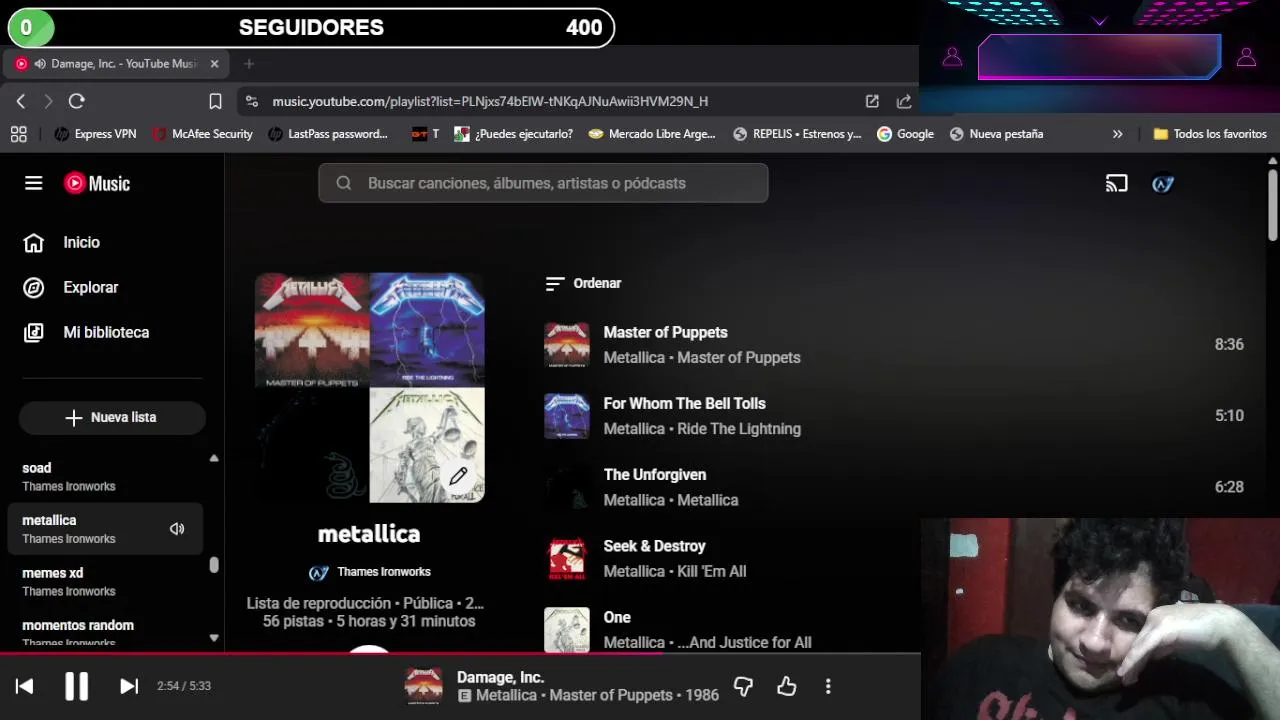
Task: Open the ¿Puedes ejecutarlo? bookmark
Action: coord(513,134)
